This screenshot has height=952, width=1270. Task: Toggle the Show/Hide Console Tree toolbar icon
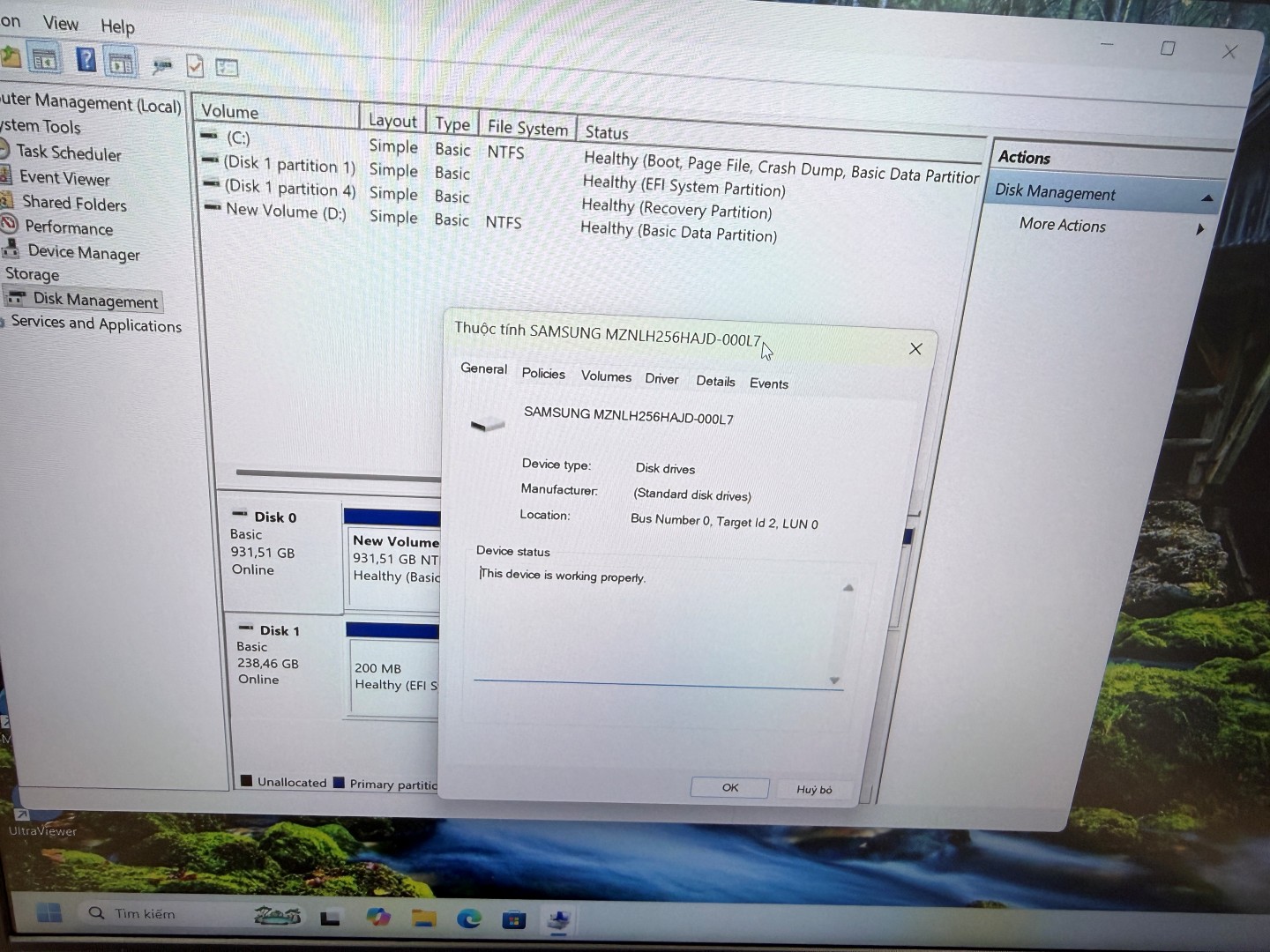point(44,60)
